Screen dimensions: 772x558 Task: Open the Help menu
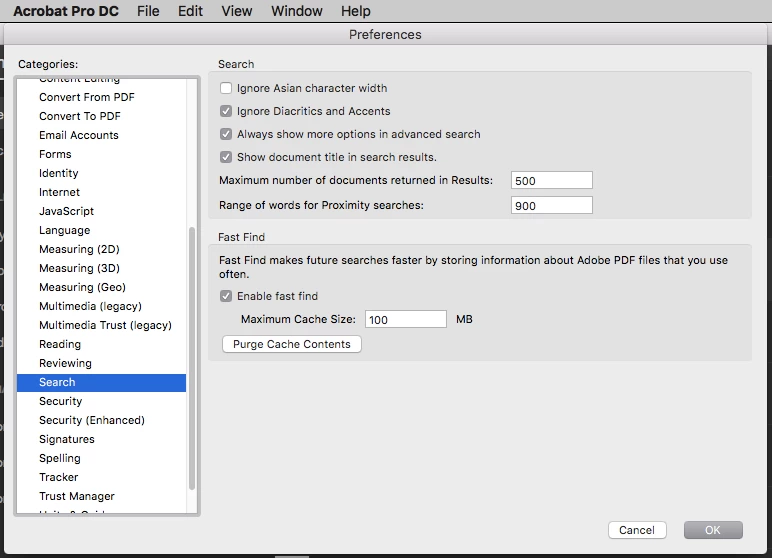tap(356, 11)
